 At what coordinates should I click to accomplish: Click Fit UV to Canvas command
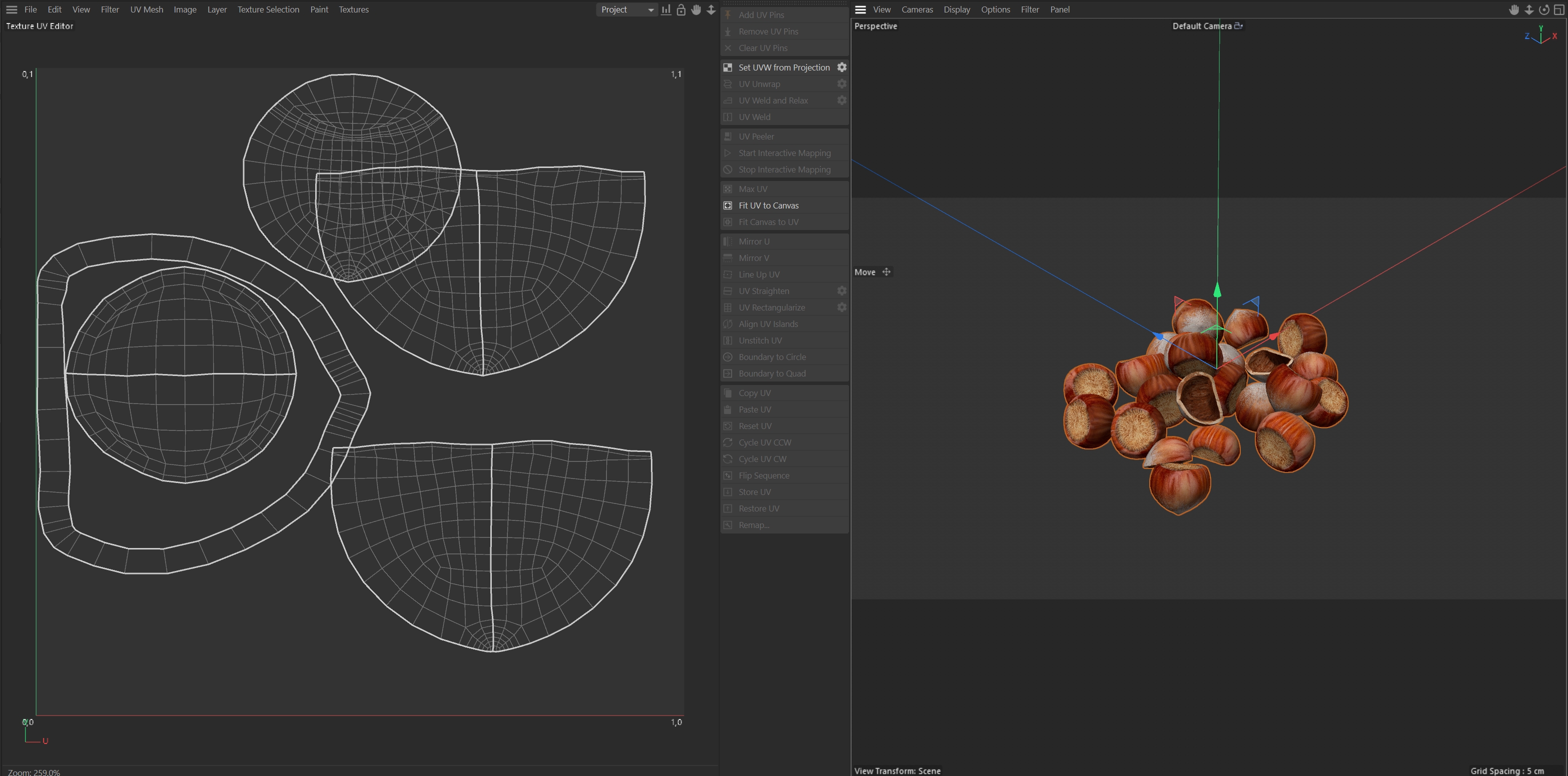click(x=768, y=205)
